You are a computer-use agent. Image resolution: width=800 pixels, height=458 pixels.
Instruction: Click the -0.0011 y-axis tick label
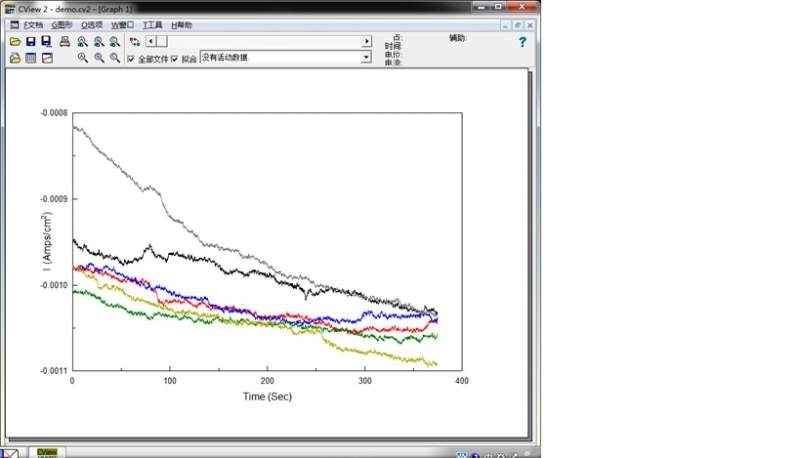(54, 371)
